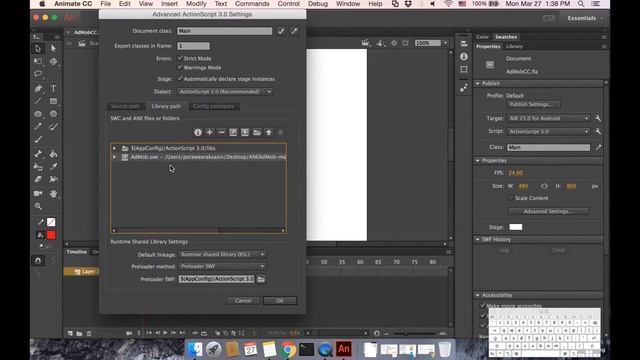Screen dimensions: 640x360
Task: Click Browse to folder icon in dialog
Action: [257, 132]
